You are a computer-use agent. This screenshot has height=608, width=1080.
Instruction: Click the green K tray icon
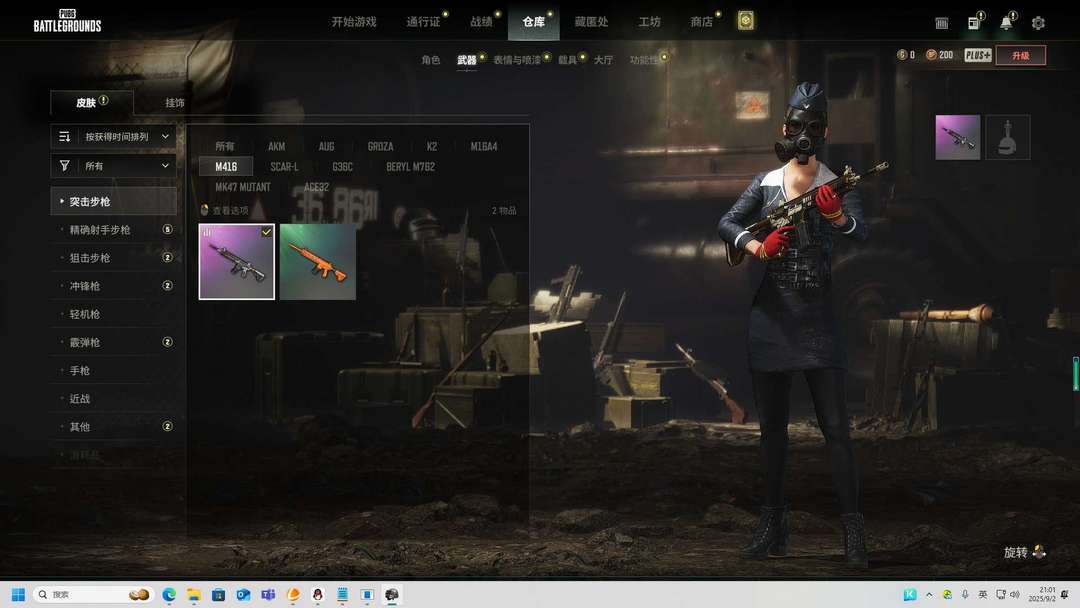click(x=910, y=594)
